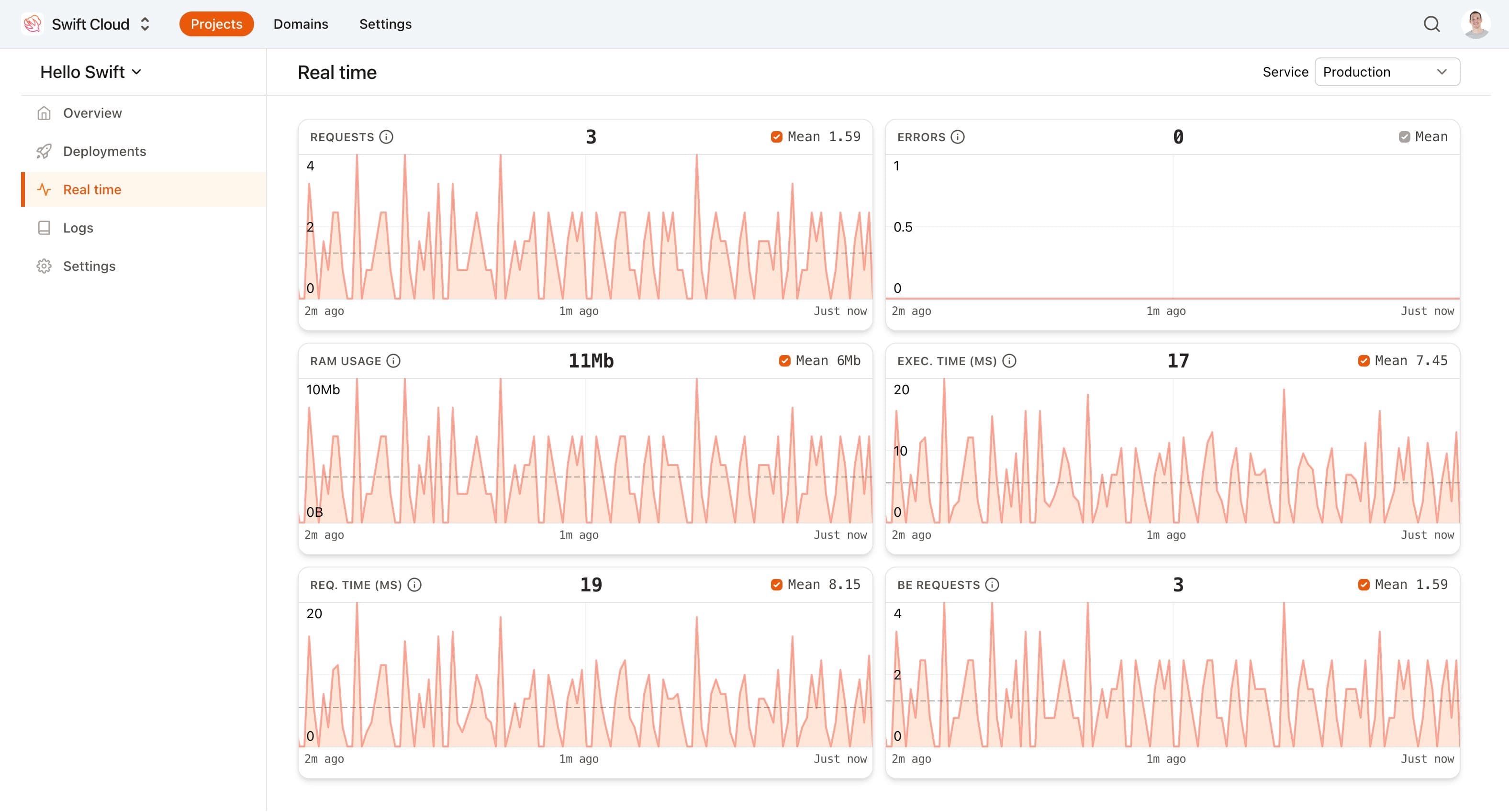Click the Errors chart info icon
Viewport: 1509px width, 812px height.
pyautogui.click(x=959, y=136)
